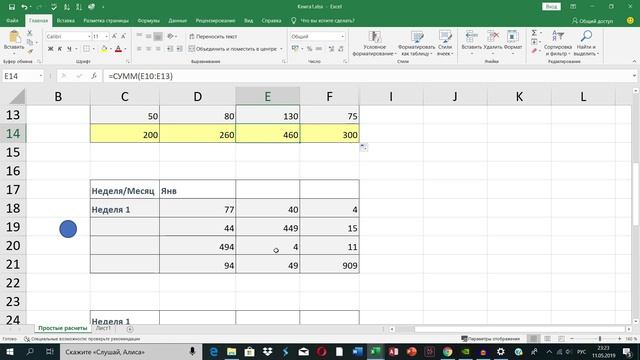The height and width of the screenshot is (360, 640).
Task: Add a new sheet with plus button
Action: point(130,329)
